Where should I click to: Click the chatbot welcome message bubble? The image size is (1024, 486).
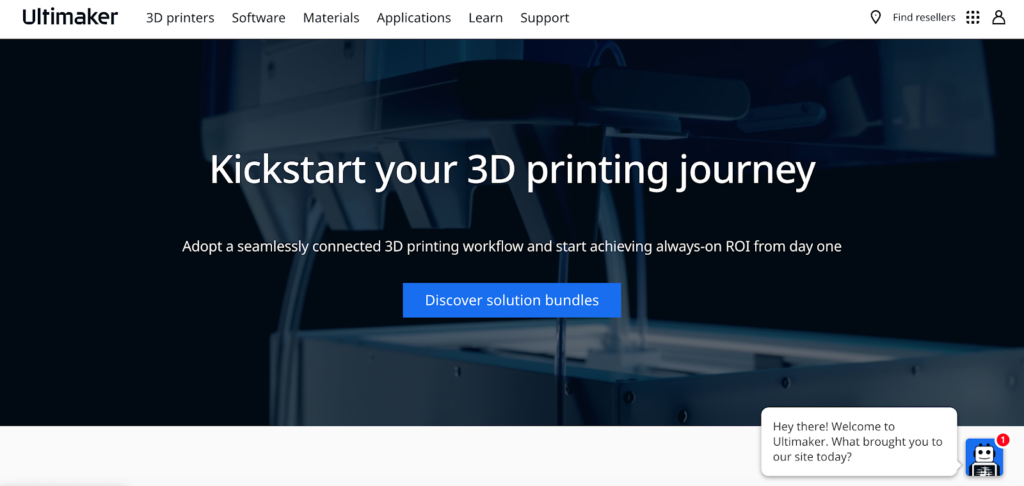coord(857,441)
